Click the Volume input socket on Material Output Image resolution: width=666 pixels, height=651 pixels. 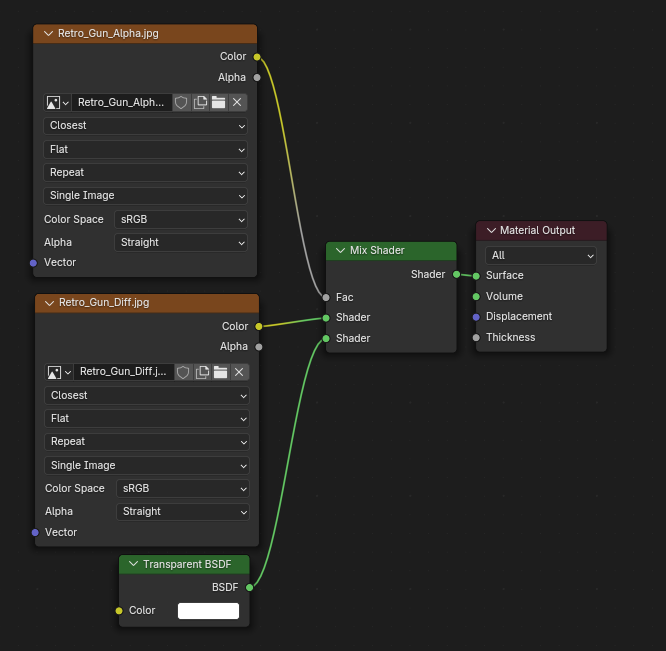(x=476, y=296)
